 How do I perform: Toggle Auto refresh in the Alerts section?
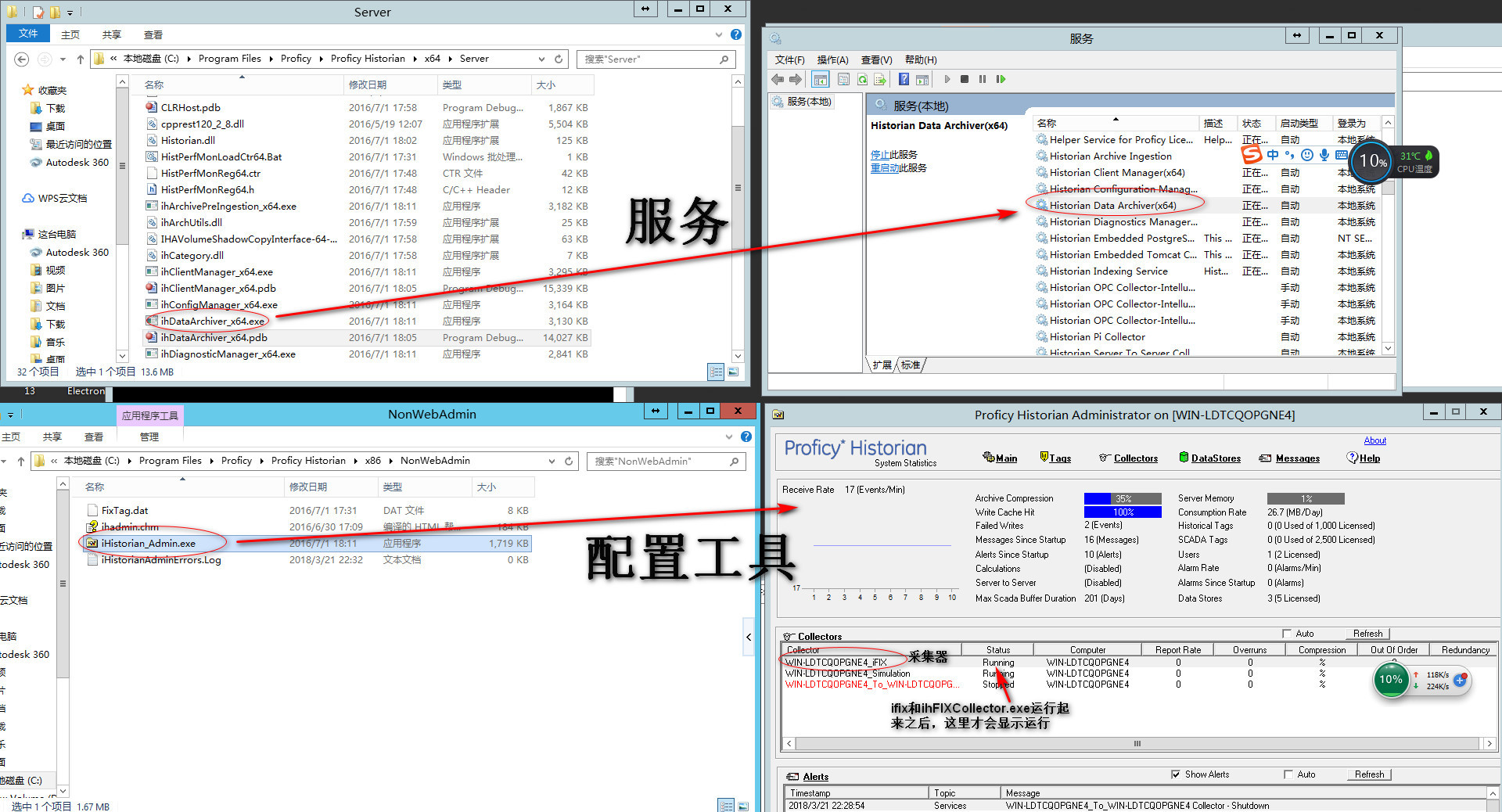click(x=1289, y=774)
